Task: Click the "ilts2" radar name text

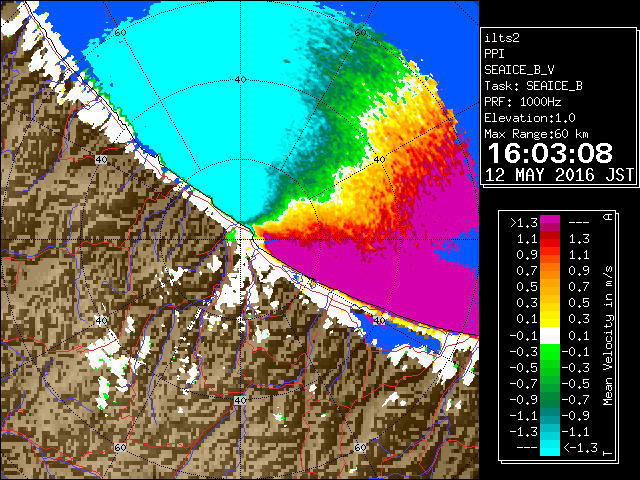Action: tap(502, 38)
